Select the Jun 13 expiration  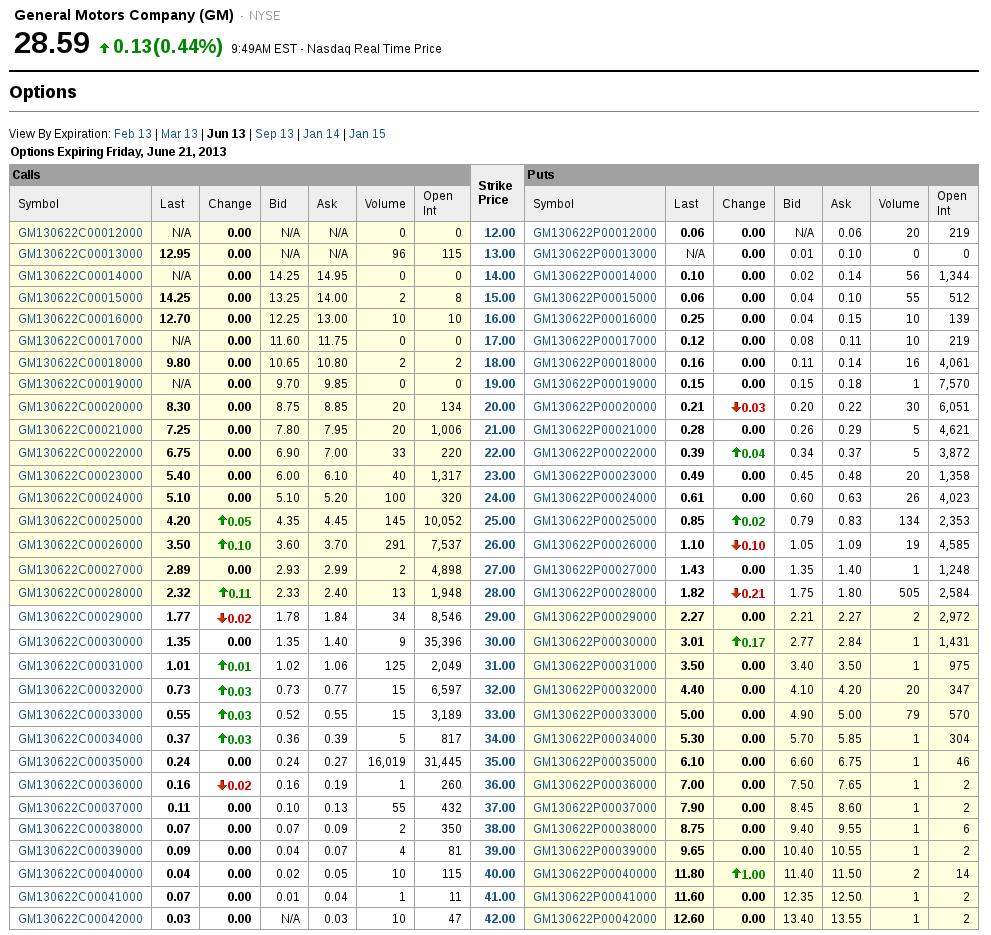pyautogui.click(x=226, y=134)
